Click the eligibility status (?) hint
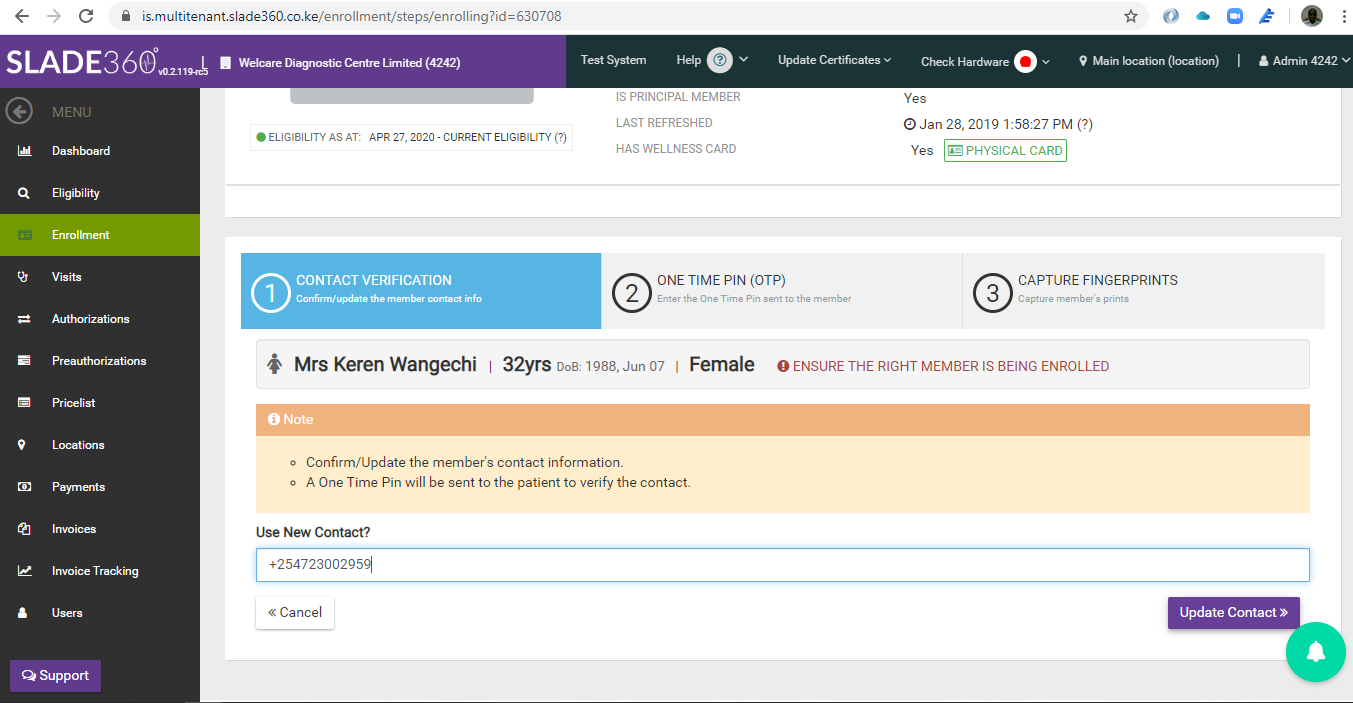Screen dimensions: 1353x703 [x=561, y=137]
